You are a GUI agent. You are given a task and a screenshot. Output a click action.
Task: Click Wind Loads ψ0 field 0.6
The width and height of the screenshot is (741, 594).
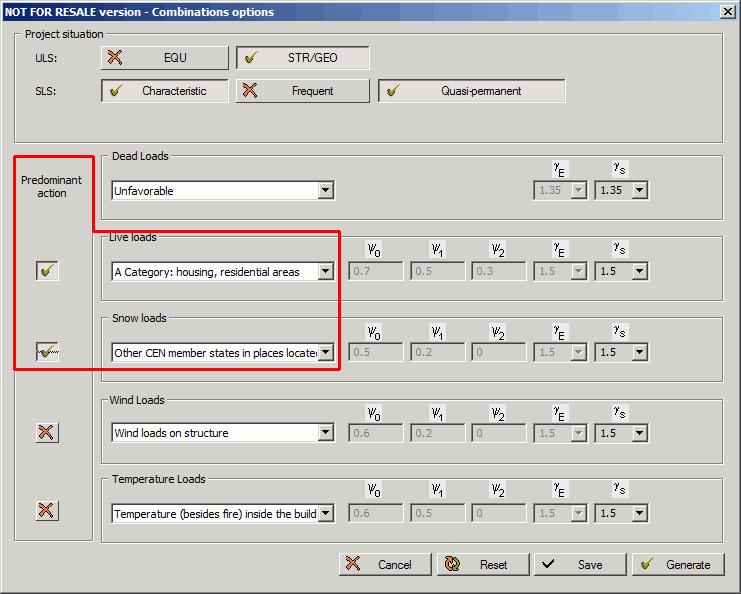click(x=376, y=433)
